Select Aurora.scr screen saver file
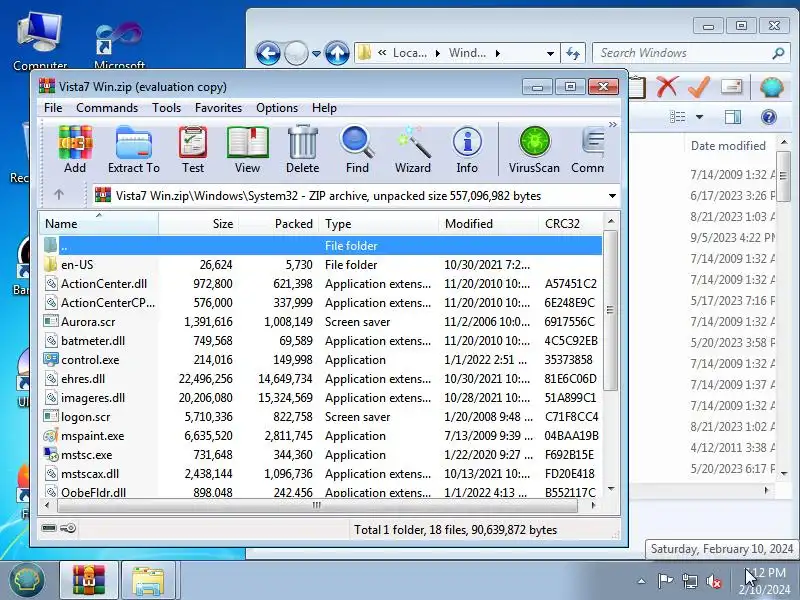 click(322, 322)
